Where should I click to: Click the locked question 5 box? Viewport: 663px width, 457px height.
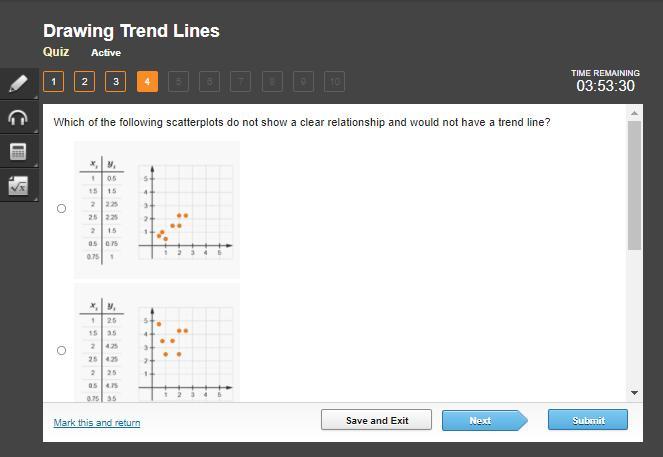pyautogui.click(x=178, y=82)
